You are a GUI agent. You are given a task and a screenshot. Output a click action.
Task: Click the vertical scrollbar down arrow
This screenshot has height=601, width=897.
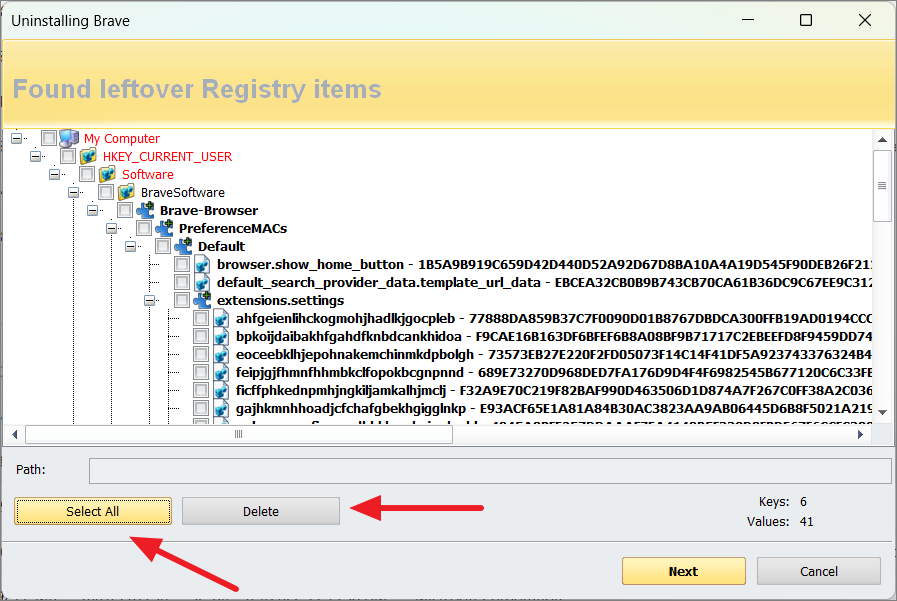[882, 412]
